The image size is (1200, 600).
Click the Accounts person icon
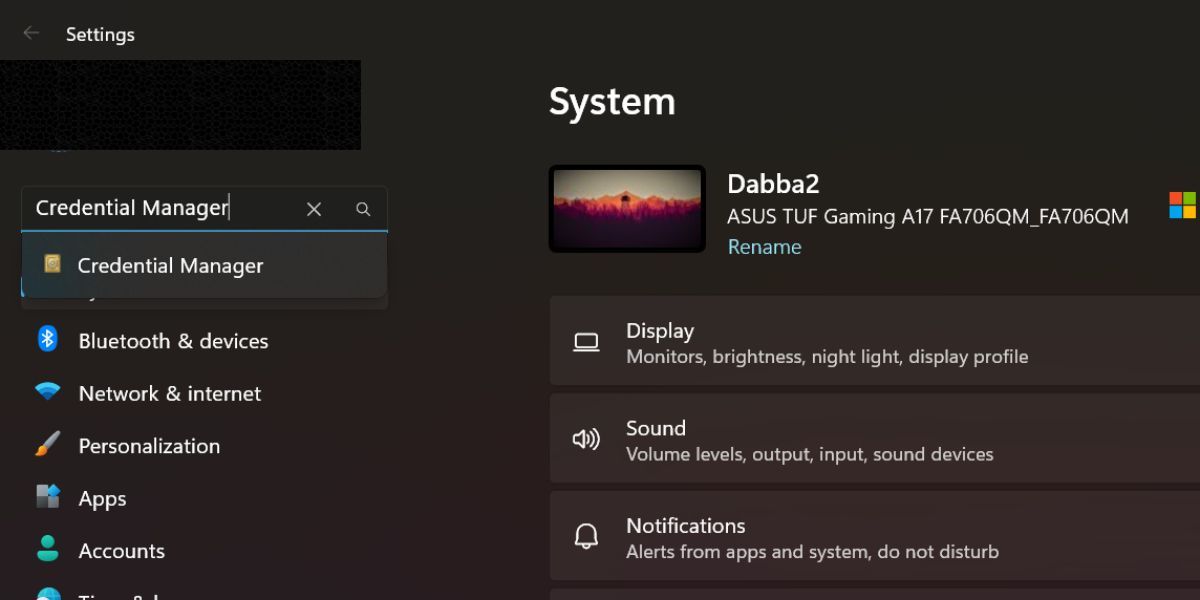pyautogui.click(x=47, y=549)
